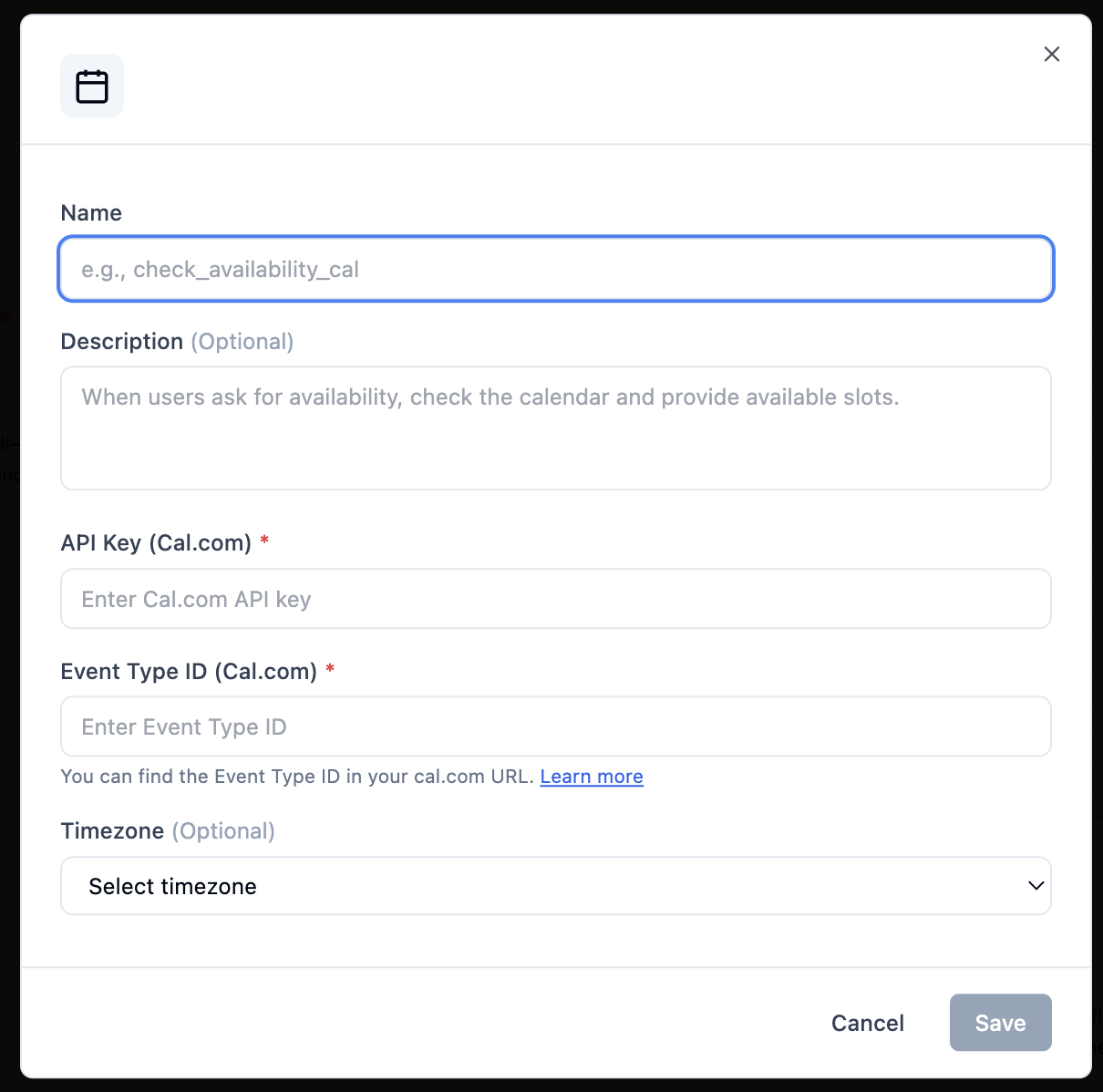Click the red asterisk beside API Key
This screenshot has height=1092, width=1103.
coord(264,541)
